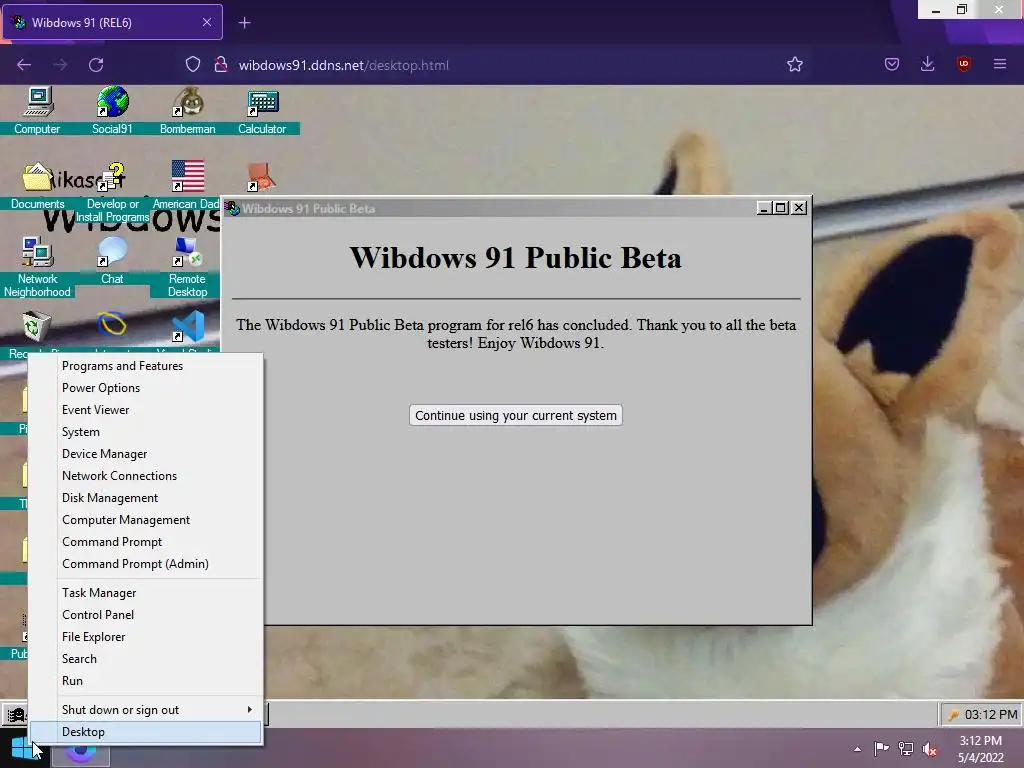Open File Explorer from menu

click(x=145, y=637)
